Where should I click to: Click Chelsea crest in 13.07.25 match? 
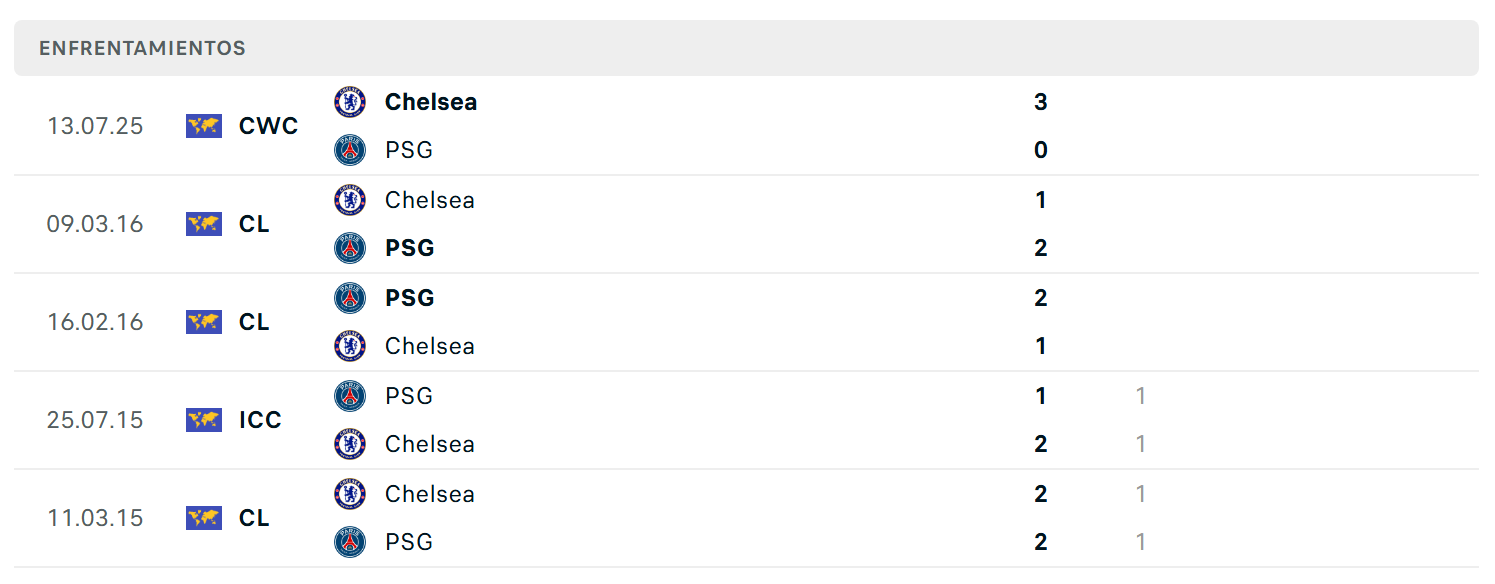tap(350, 102)
